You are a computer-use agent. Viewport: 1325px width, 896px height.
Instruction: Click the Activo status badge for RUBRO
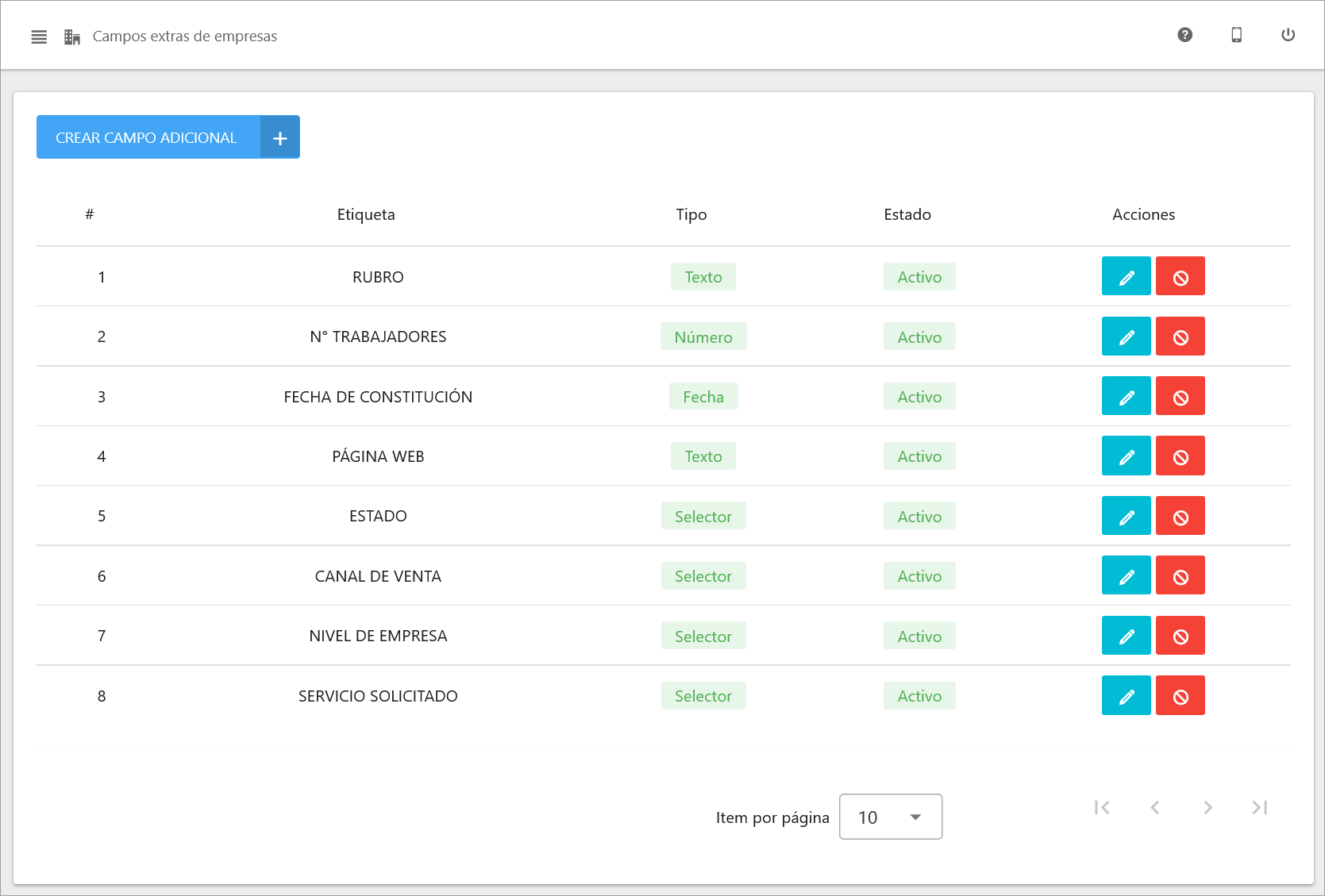pos(919,277)
